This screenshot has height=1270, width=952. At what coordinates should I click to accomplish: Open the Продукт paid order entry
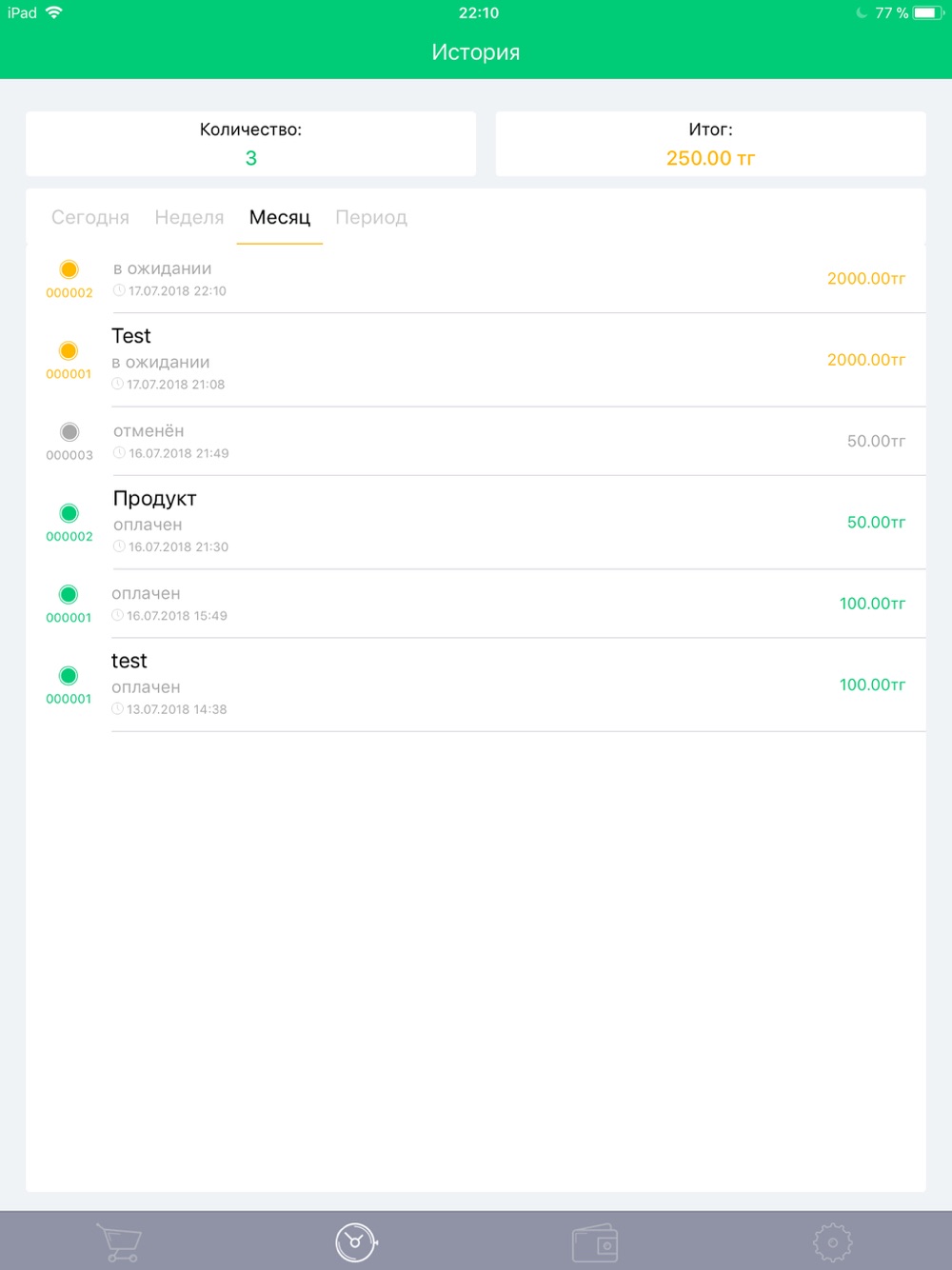tap(476, 523)
